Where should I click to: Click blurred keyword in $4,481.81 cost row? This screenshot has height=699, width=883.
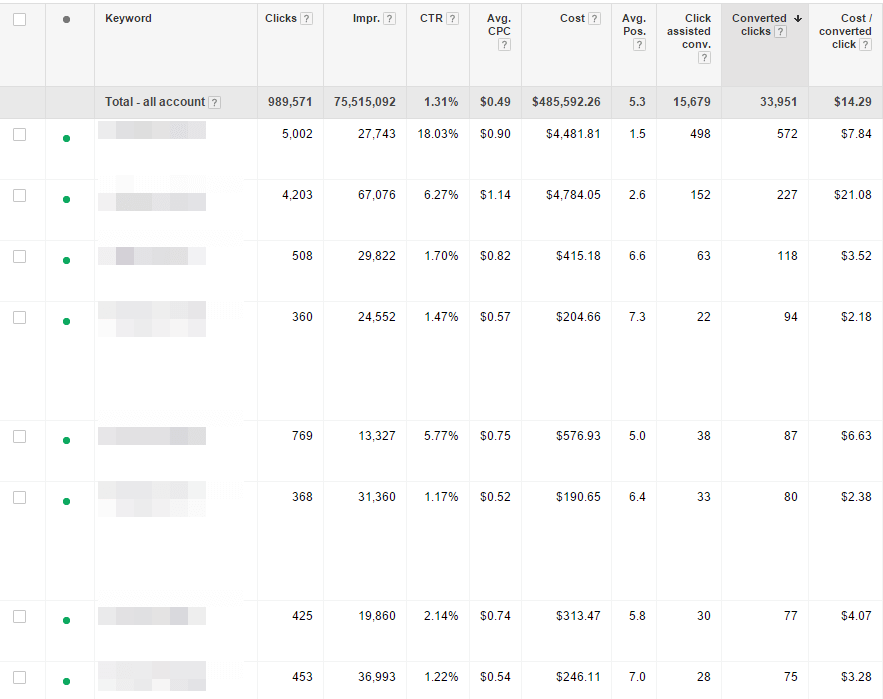(x=152, y=130)
